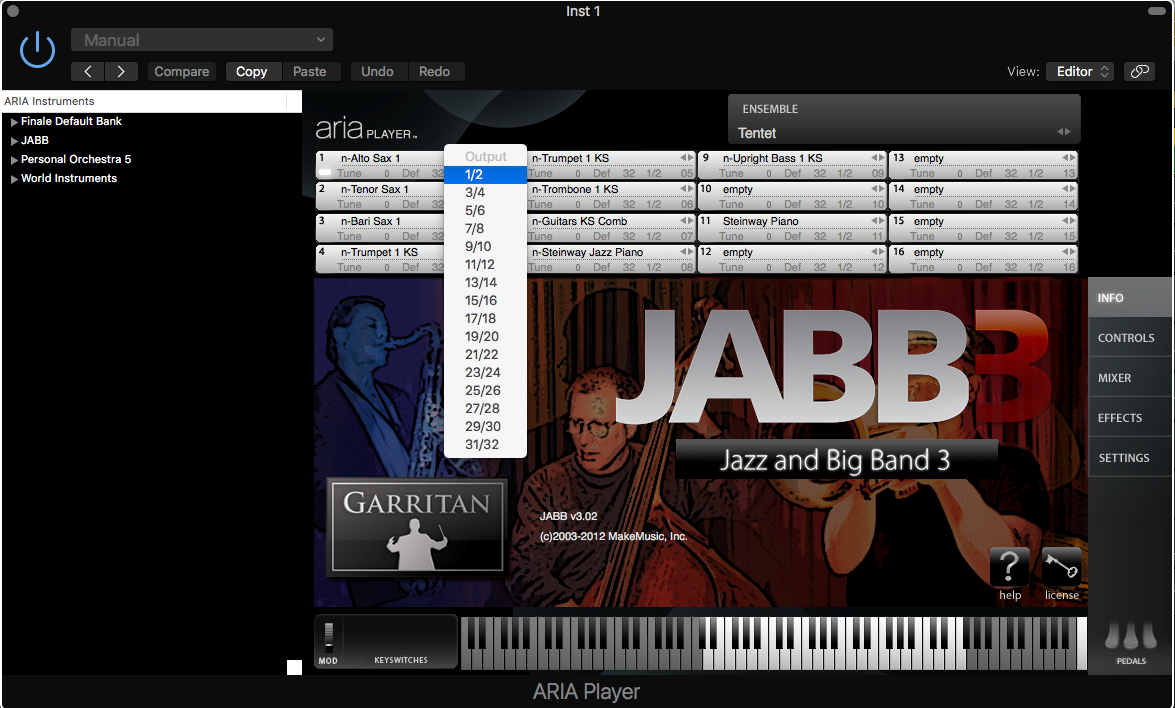The image size is (1175, 708).
Task: Select the Finale Default Bank label
Action: [x=71, y=121]
